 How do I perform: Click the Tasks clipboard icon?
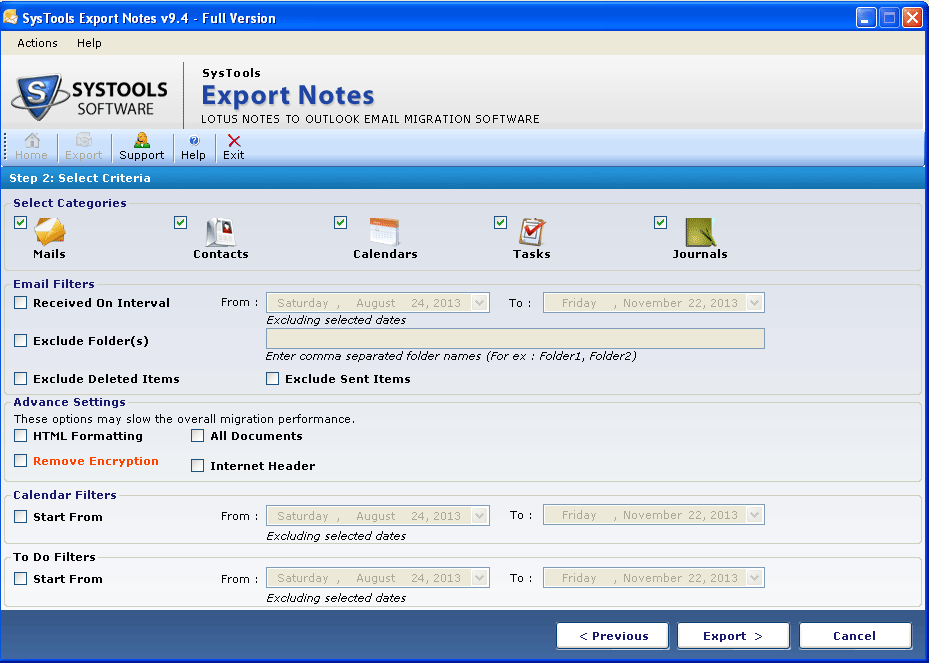pyautogui.click(x=532, y=232)
